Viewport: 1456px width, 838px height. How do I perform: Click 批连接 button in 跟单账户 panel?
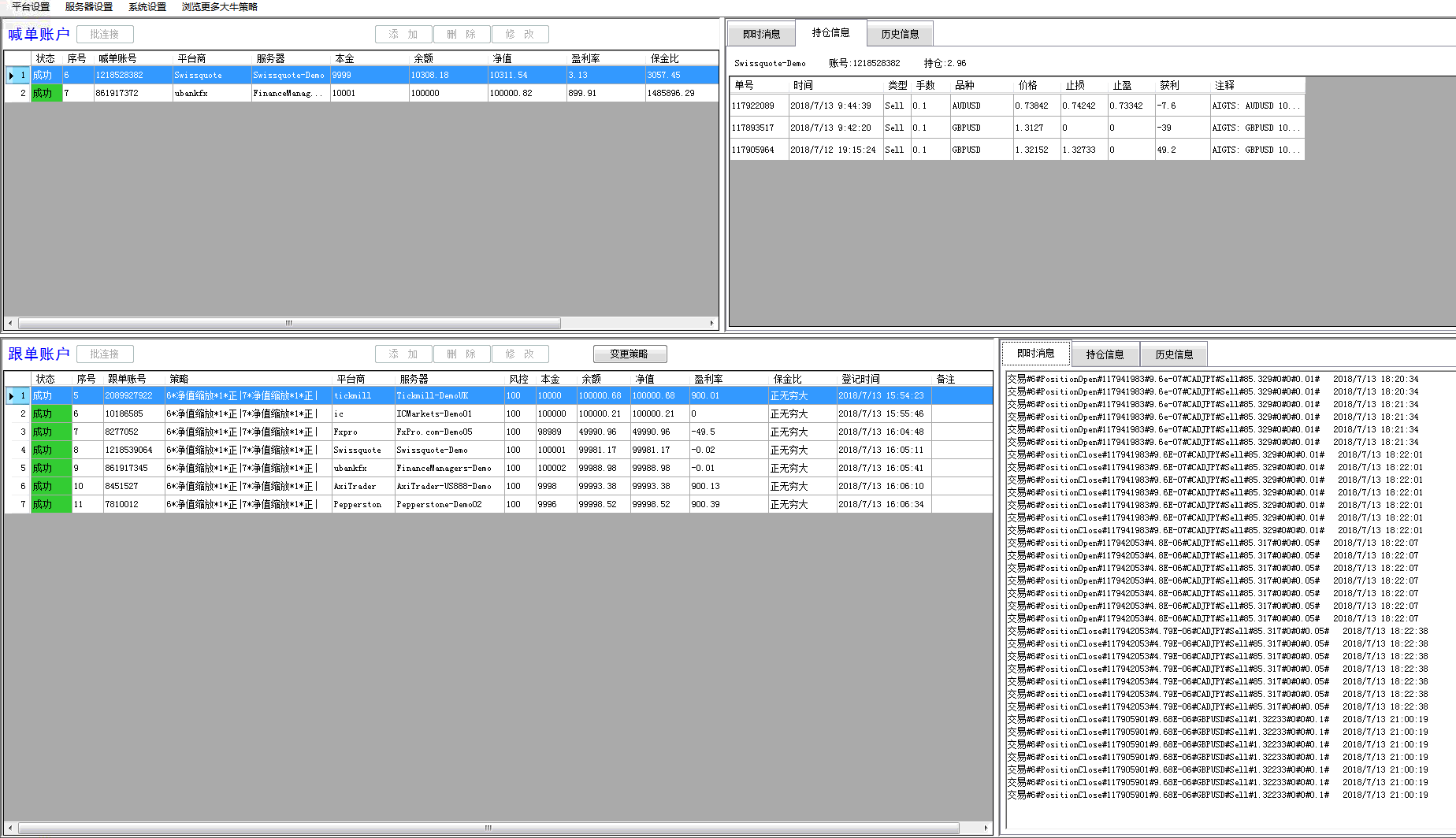[105, 354]
